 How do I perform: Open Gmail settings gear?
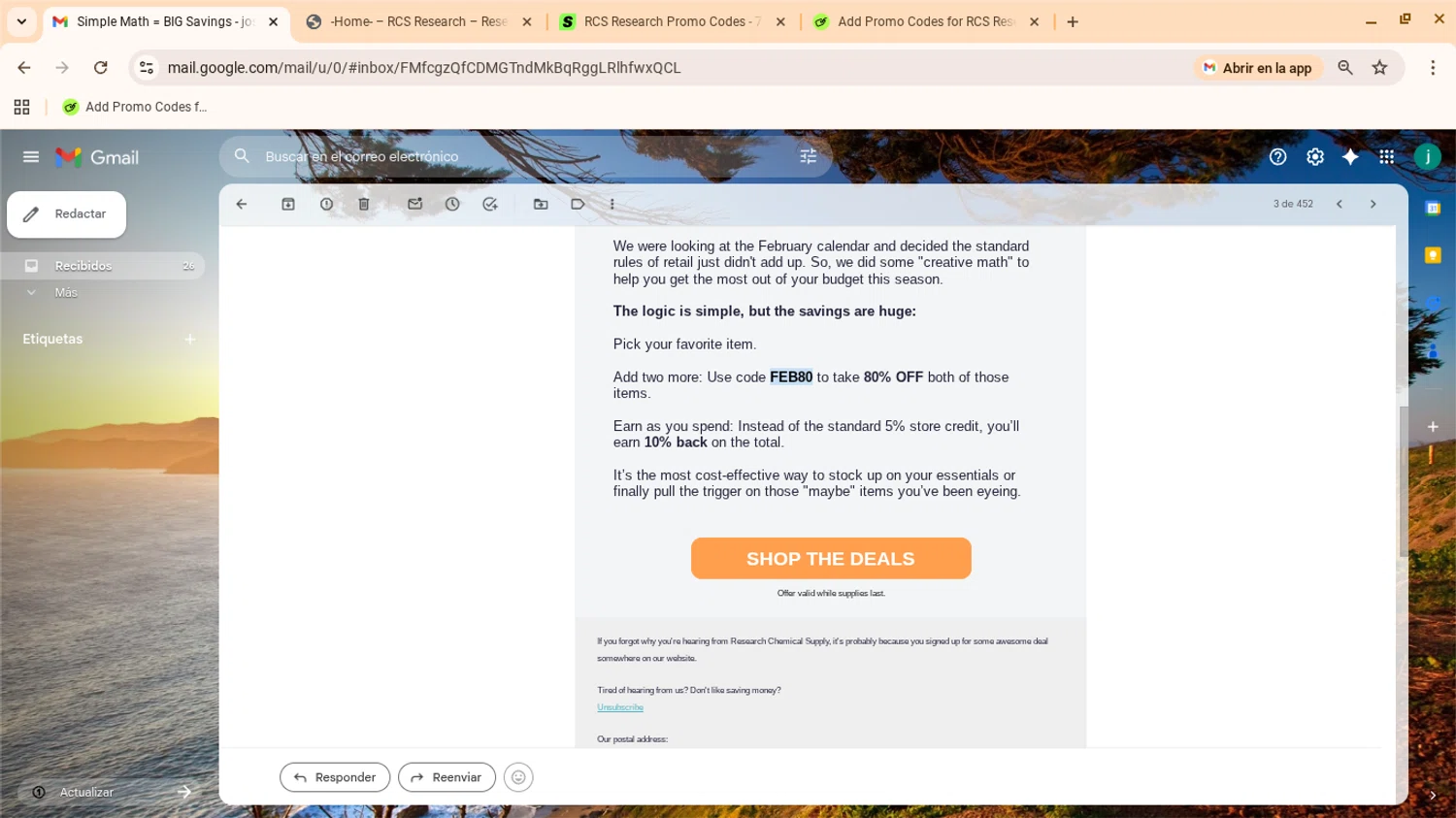coord(1314,156)
